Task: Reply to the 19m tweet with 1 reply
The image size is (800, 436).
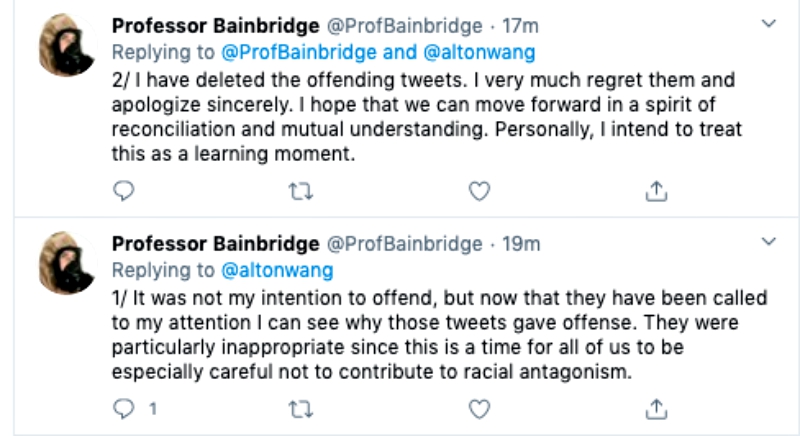Action: (123, 408)
